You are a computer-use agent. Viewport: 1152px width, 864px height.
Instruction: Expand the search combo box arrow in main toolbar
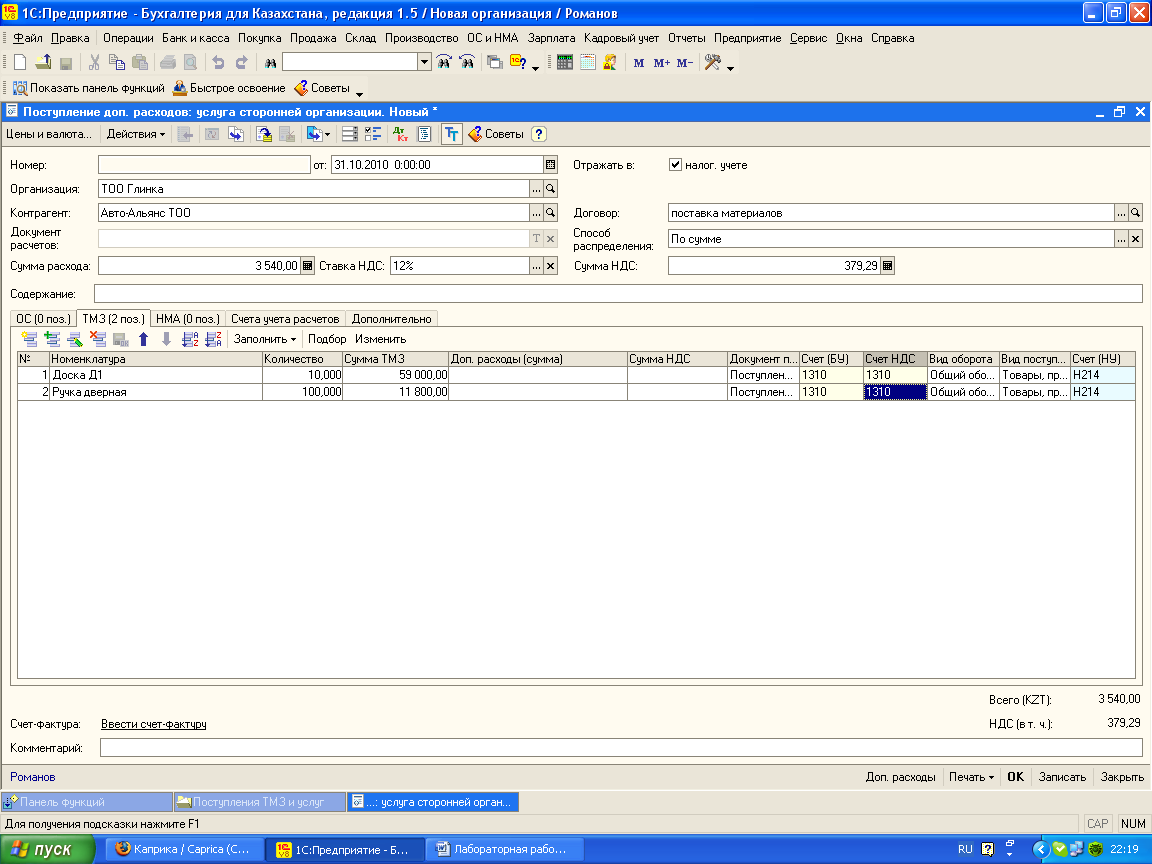(424, 62)
